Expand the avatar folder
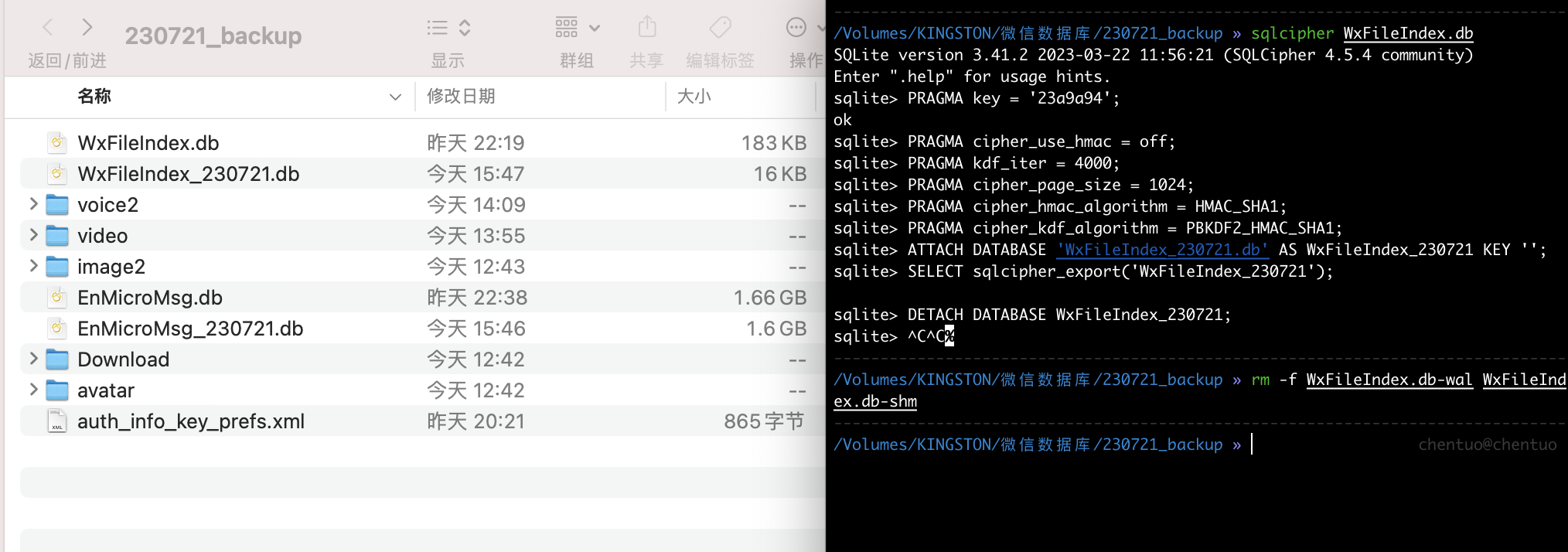The image size is (1568, 552). click(x=33, y=390)
